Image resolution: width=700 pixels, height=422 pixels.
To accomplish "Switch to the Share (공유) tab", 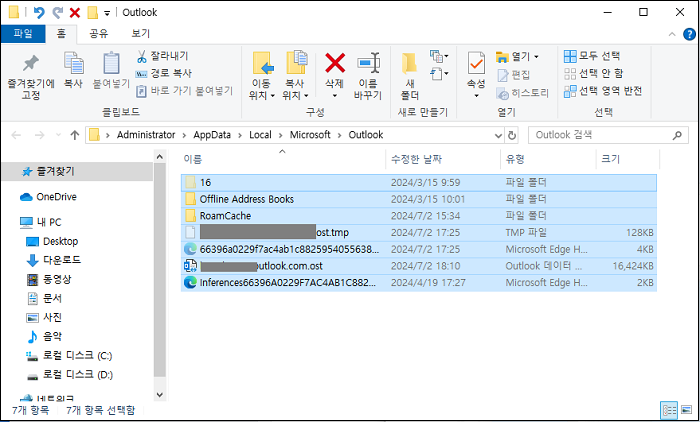I will pyautogui.click(x=99, y=33).
